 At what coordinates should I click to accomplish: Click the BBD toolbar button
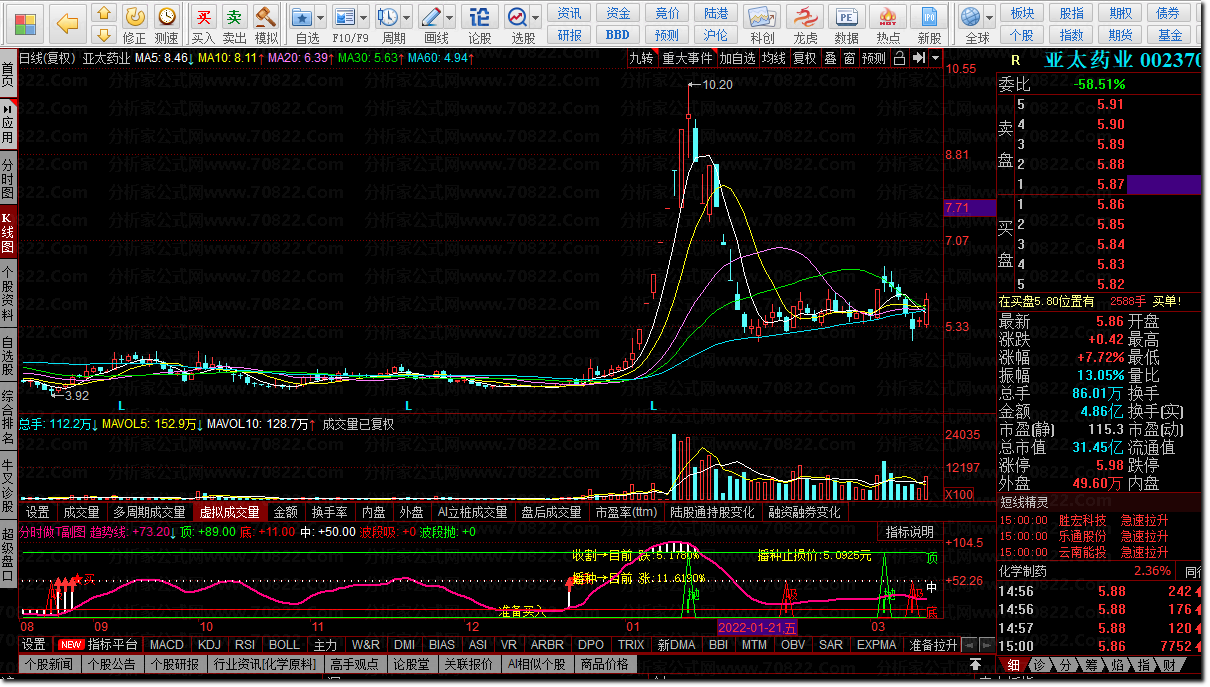click(x=618, y=35)
